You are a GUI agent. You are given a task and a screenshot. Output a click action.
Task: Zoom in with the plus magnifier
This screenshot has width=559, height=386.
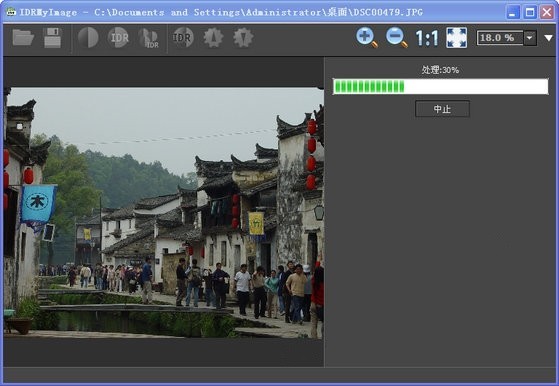click(366, 37)
